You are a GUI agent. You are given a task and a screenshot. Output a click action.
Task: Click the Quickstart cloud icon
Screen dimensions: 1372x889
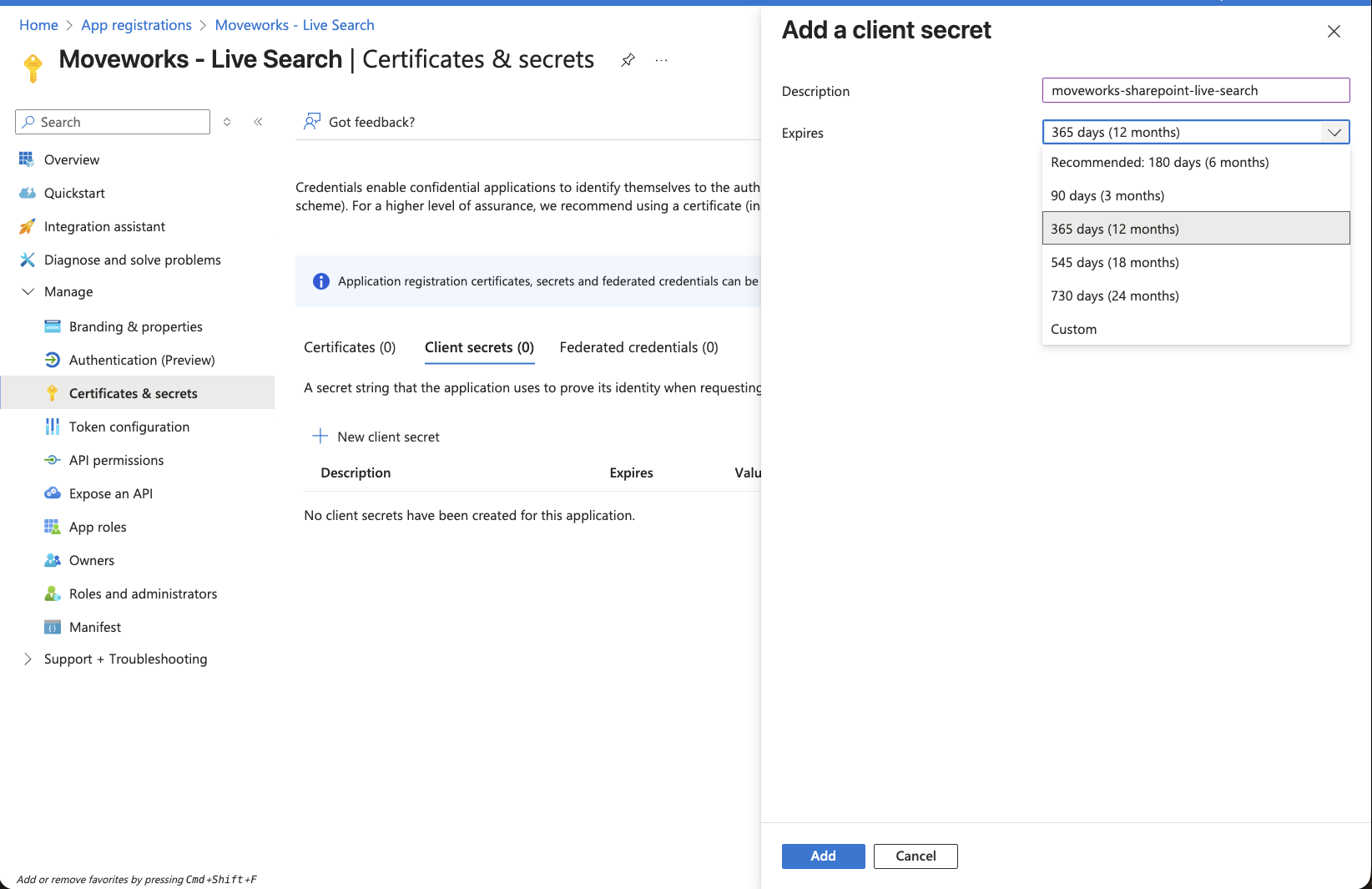[27, 193]
